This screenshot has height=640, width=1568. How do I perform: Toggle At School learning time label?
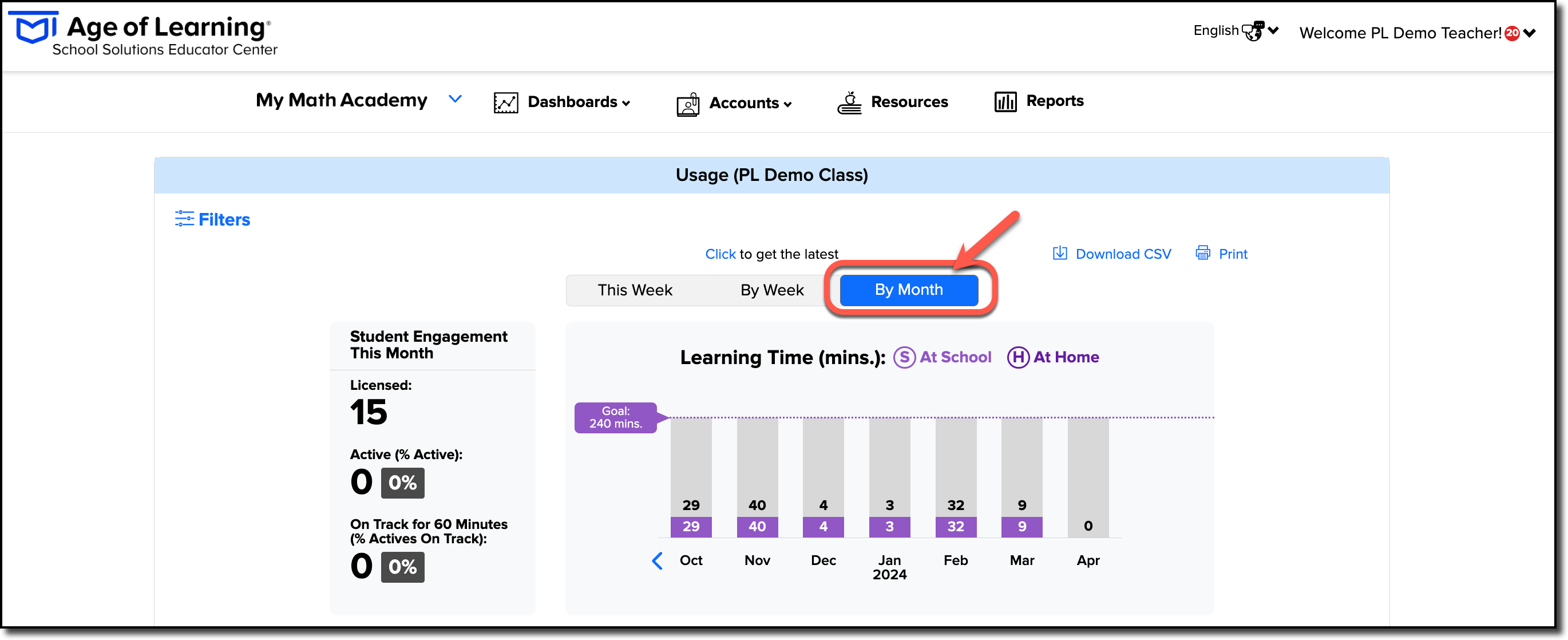[955, 357]
